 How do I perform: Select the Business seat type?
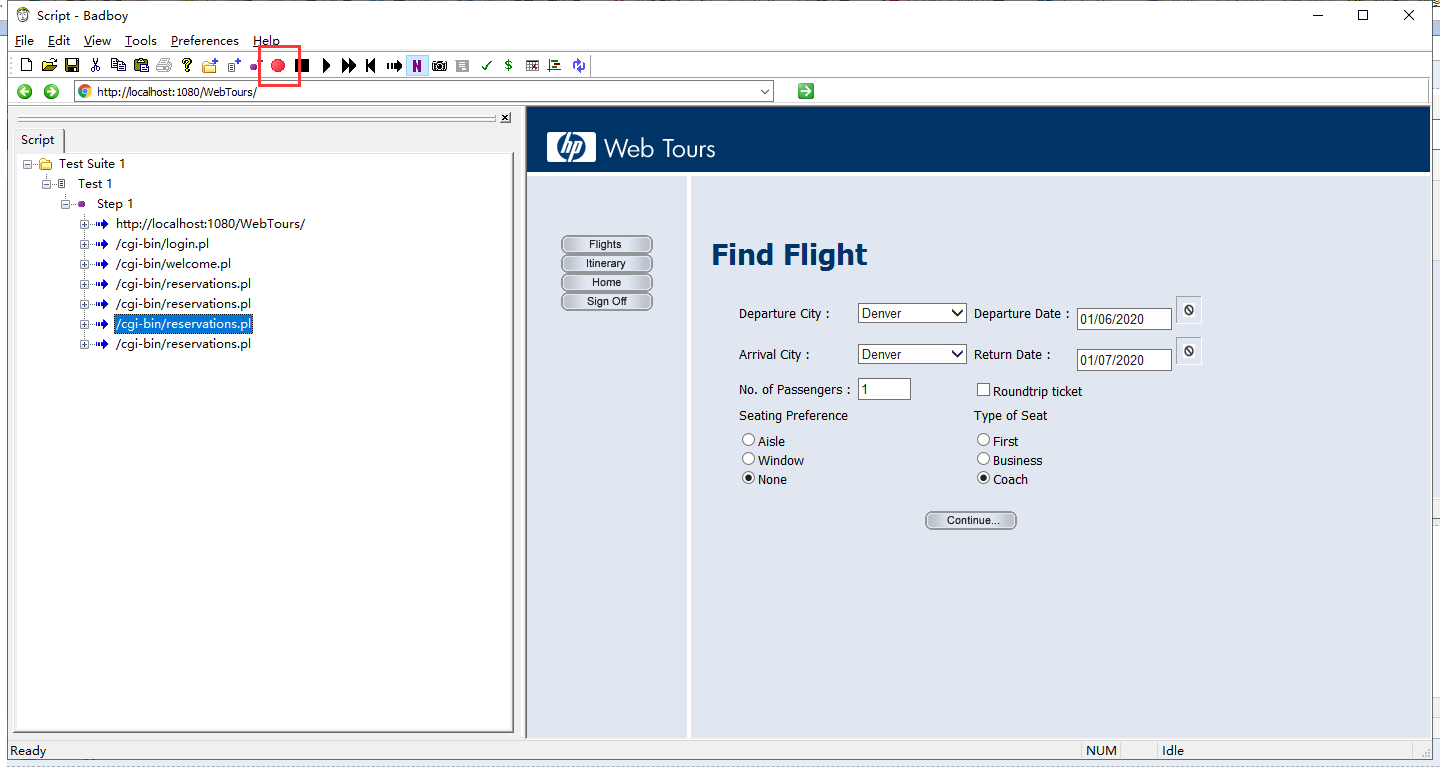click(983, 459)
